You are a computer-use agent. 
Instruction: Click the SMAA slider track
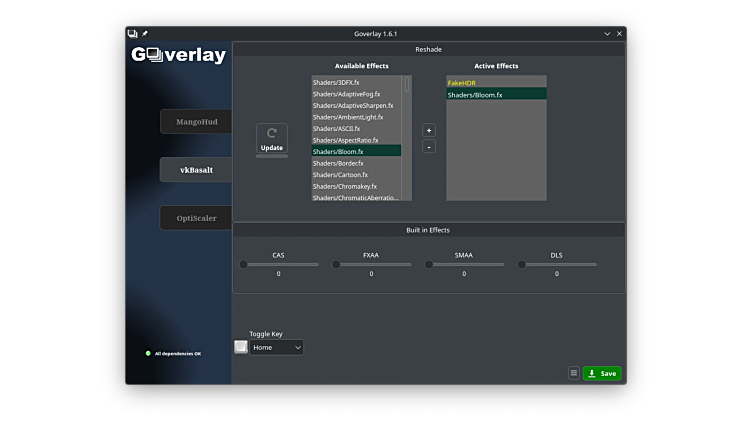click(x=468, y=265)
